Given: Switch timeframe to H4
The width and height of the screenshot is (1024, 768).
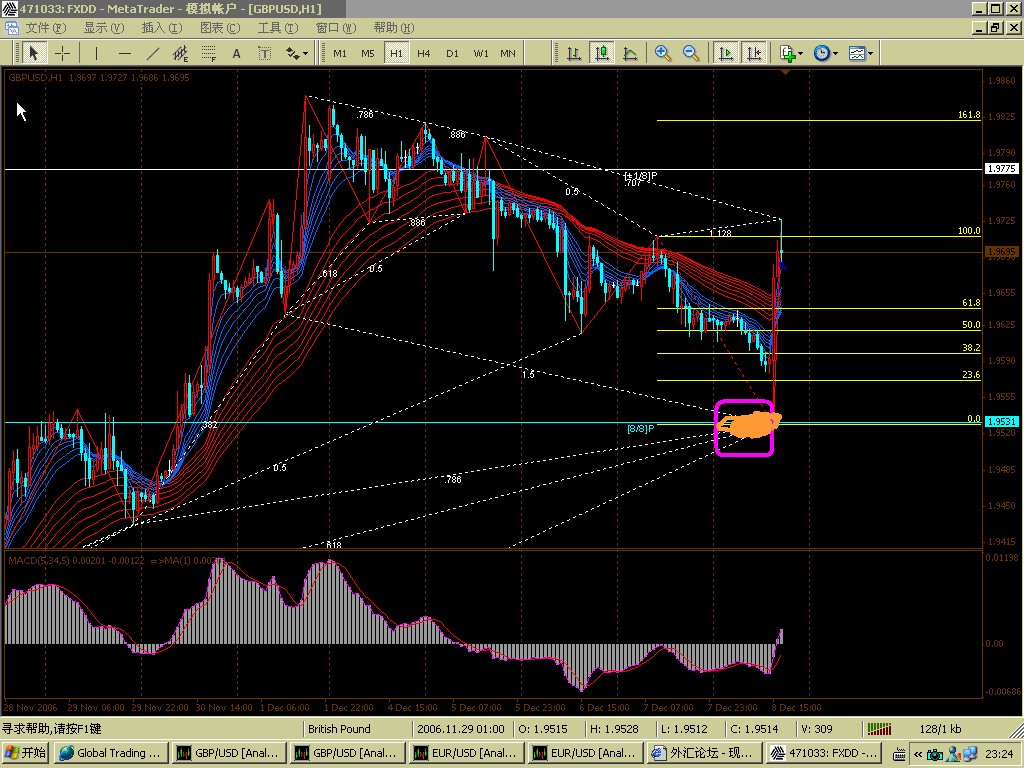Looking at the screenshot, I should 424,53.
